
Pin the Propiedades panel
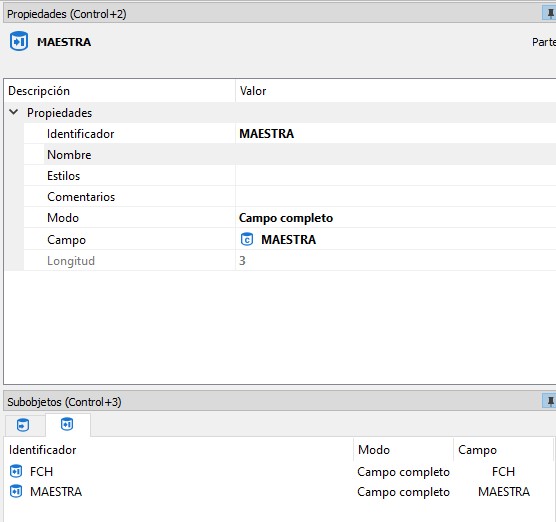[x=550, y=14]
